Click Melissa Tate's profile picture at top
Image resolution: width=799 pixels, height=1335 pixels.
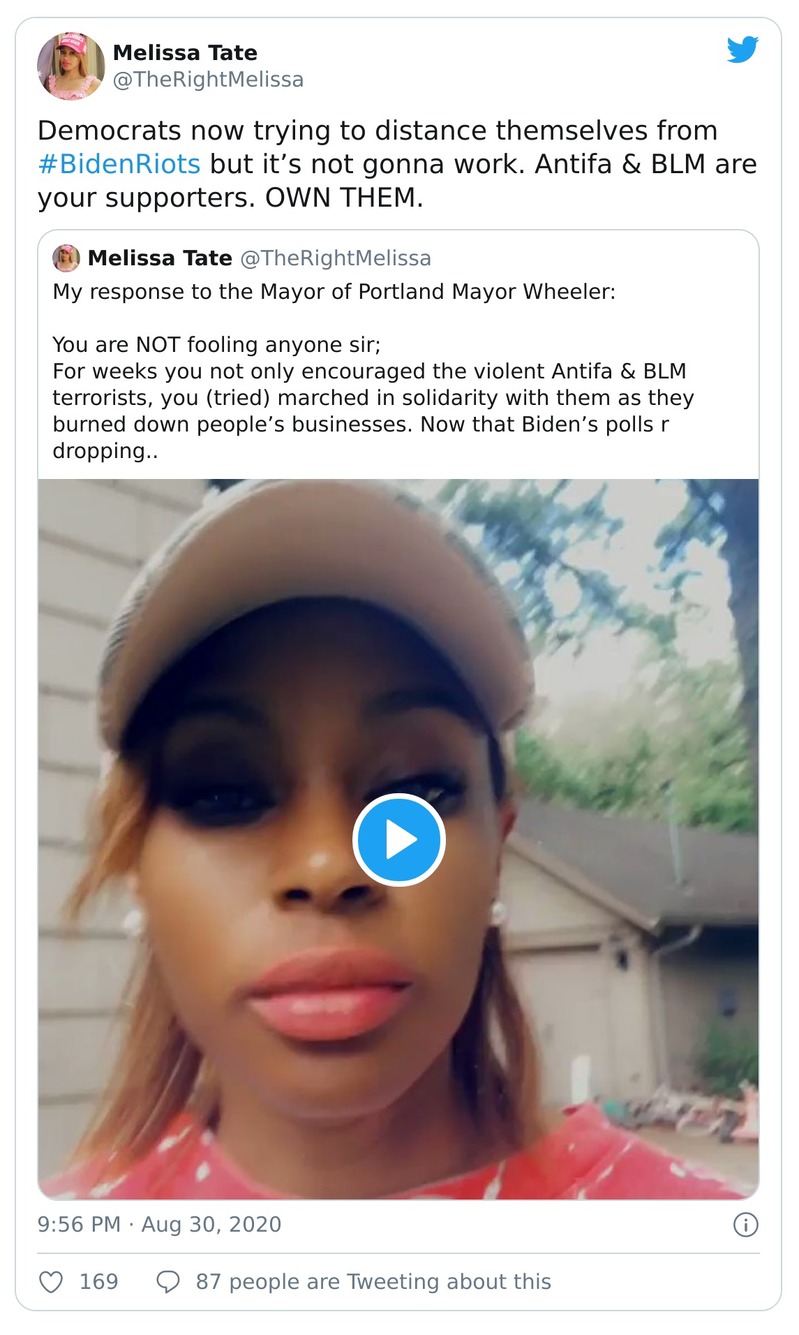[71, 66]
